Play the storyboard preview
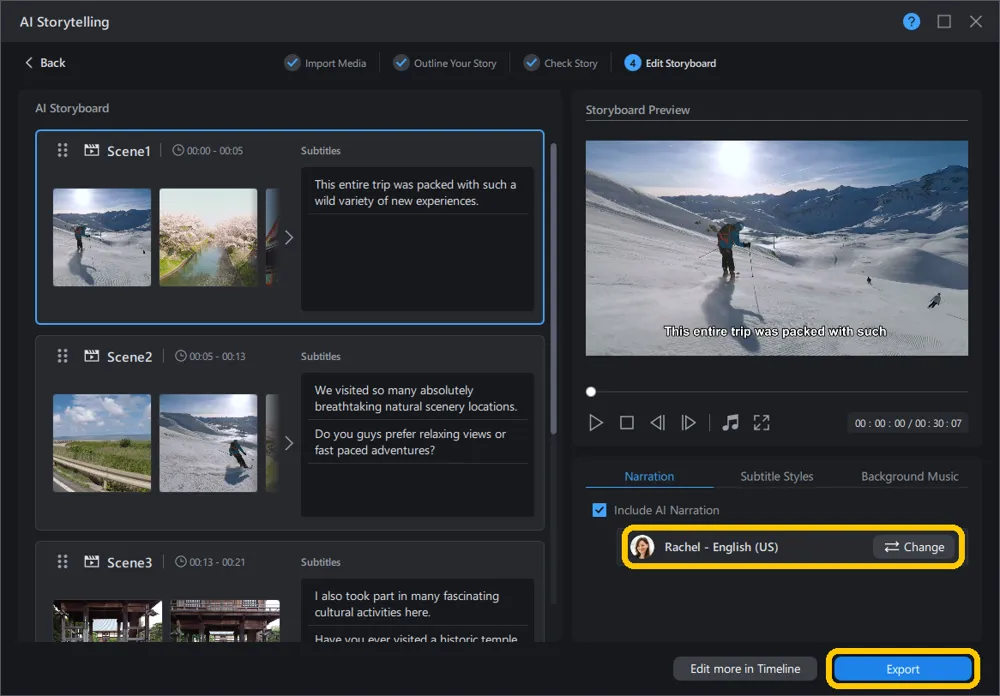The height and width of the screenshot is (696, 1000). click(x=596, y=423)
